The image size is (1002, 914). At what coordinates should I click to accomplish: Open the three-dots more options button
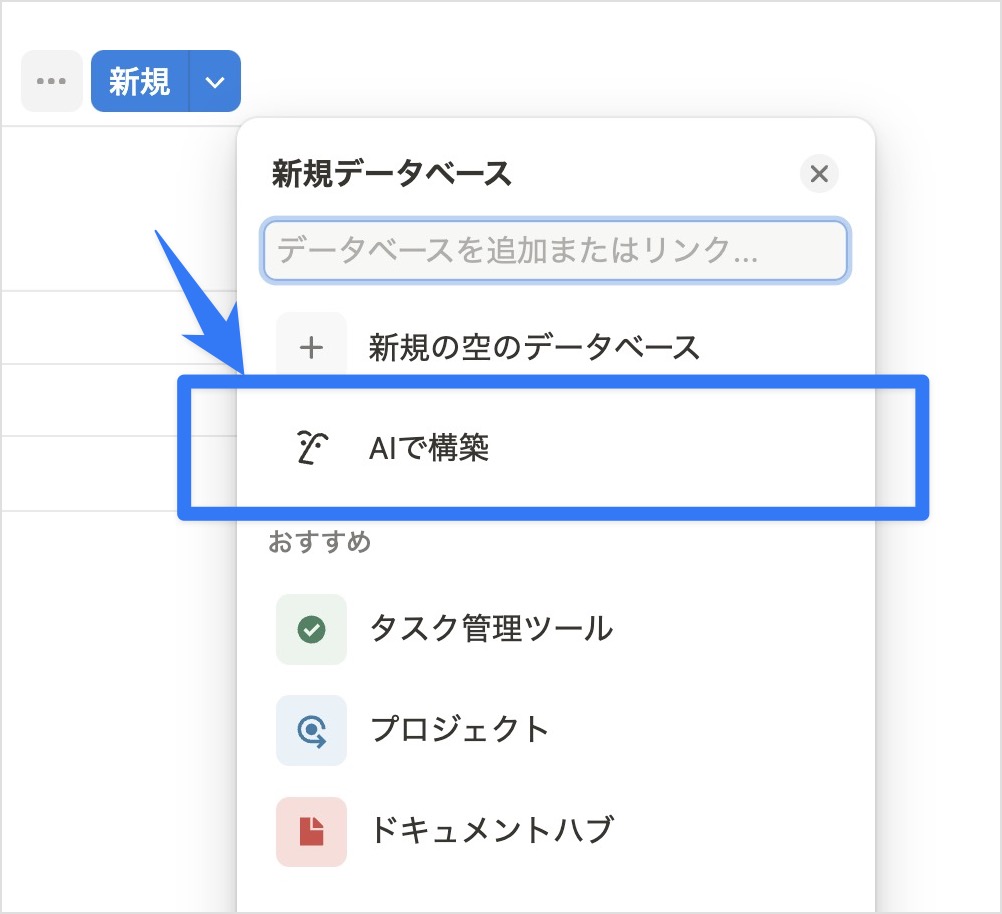tap(52, 81)
